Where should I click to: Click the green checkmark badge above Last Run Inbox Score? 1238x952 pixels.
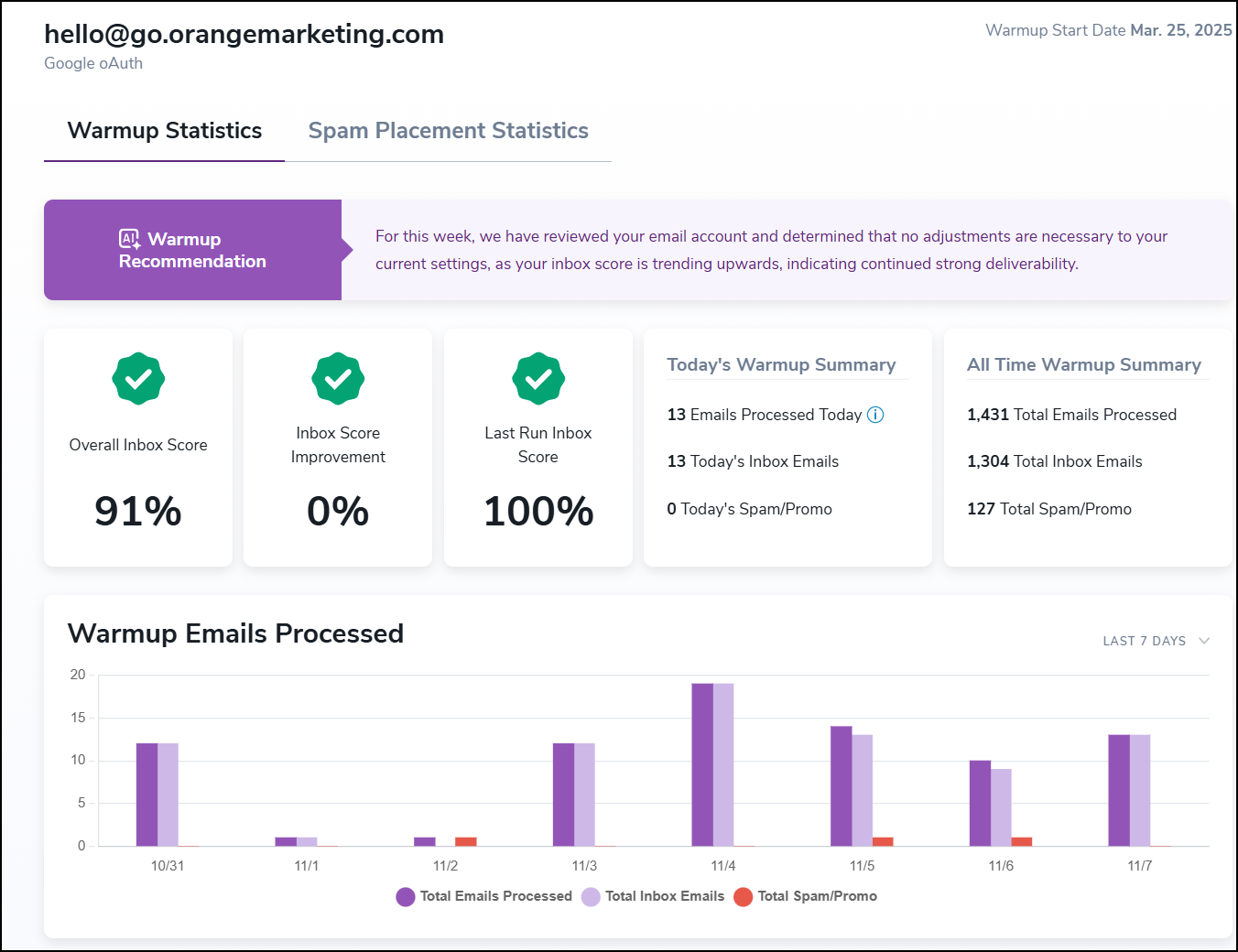pyautogui.click(x=538, y=378)
